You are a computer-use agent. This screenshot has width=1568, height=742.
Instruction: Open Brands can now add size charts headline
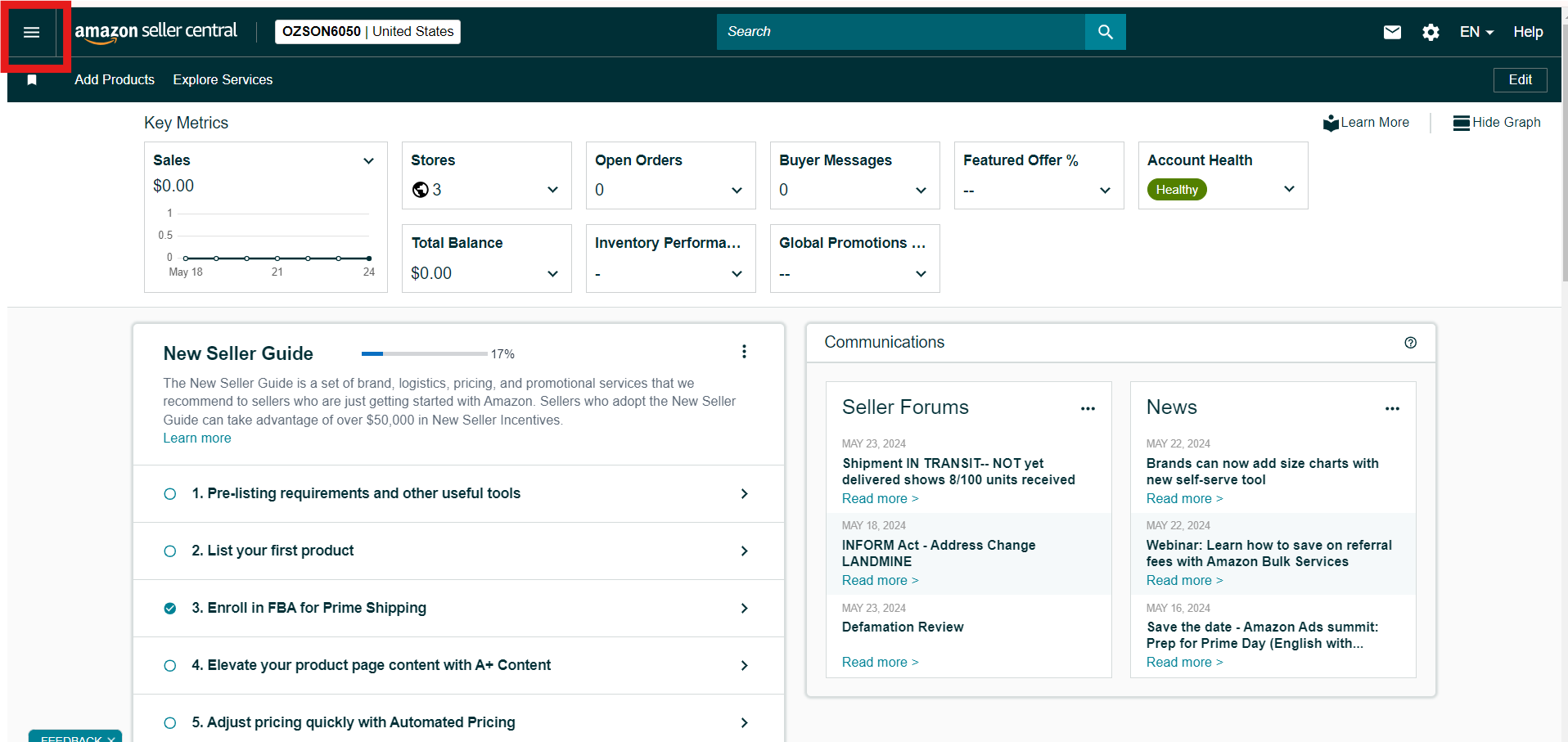click(x=1262, y=472)
